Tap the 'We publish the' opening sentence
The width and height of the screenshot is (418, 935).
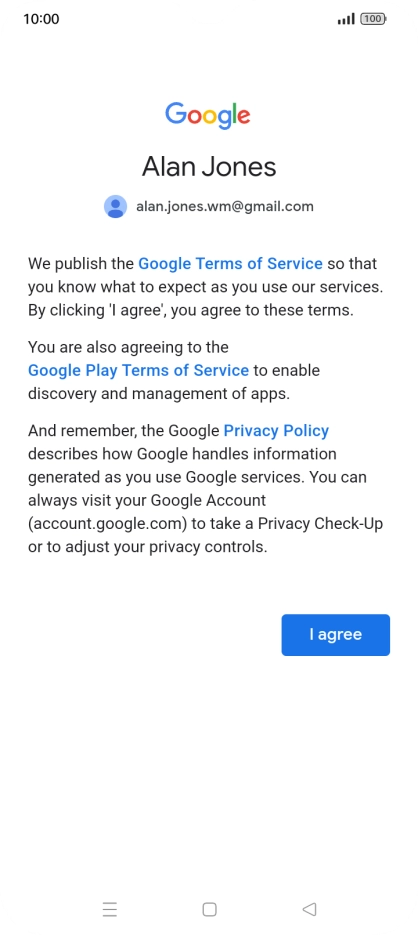click(x=81, y=264)
